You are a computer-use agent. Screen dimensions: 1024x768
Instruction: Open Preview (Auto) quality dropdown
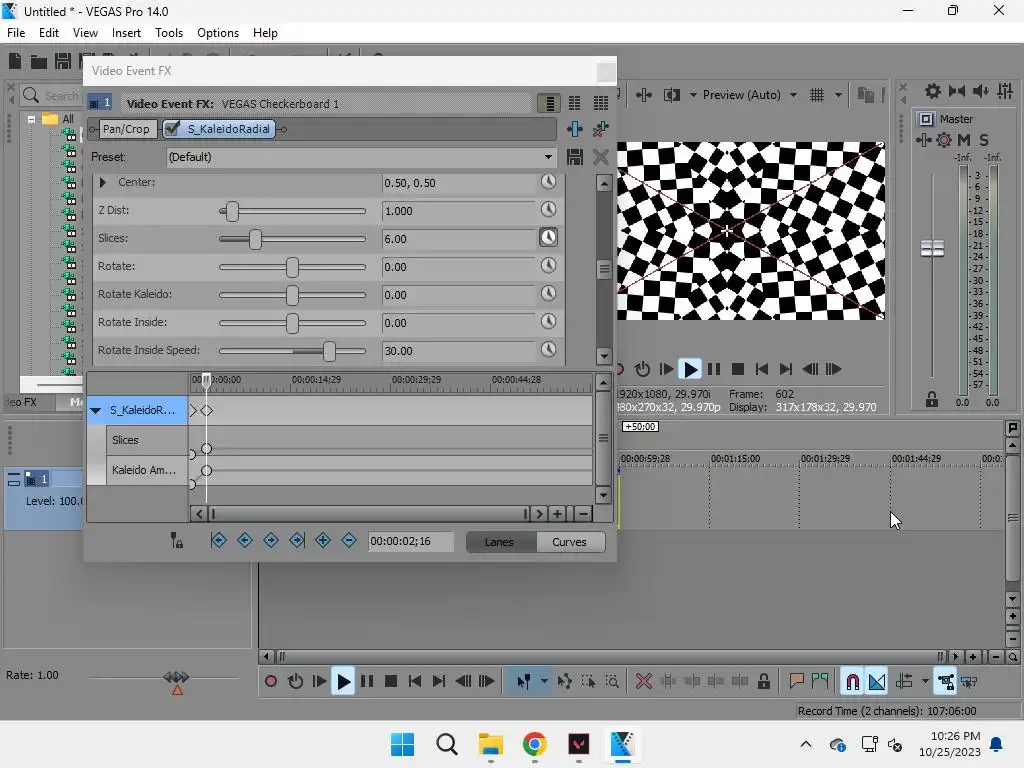pyautogui.click(x=793, y=95)
